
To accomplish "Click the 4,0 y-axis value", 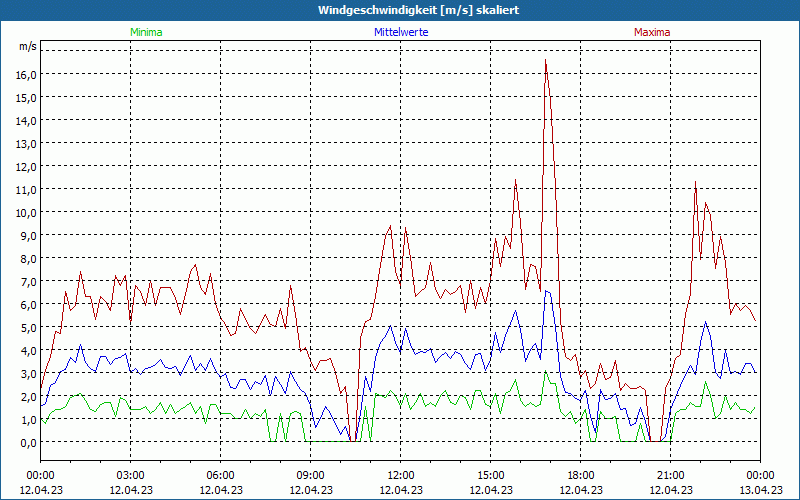I will coord(29,350).
